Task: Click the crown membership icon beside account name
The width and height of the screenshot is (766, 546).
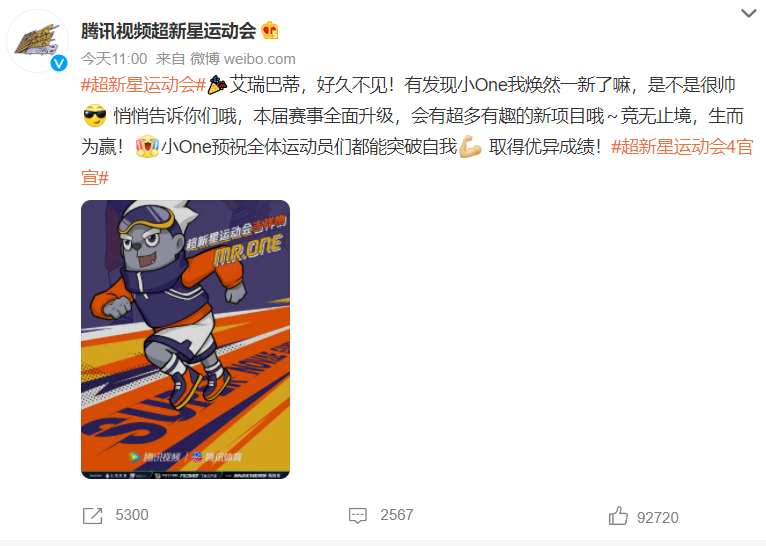Action: click(x=270, y=31)
